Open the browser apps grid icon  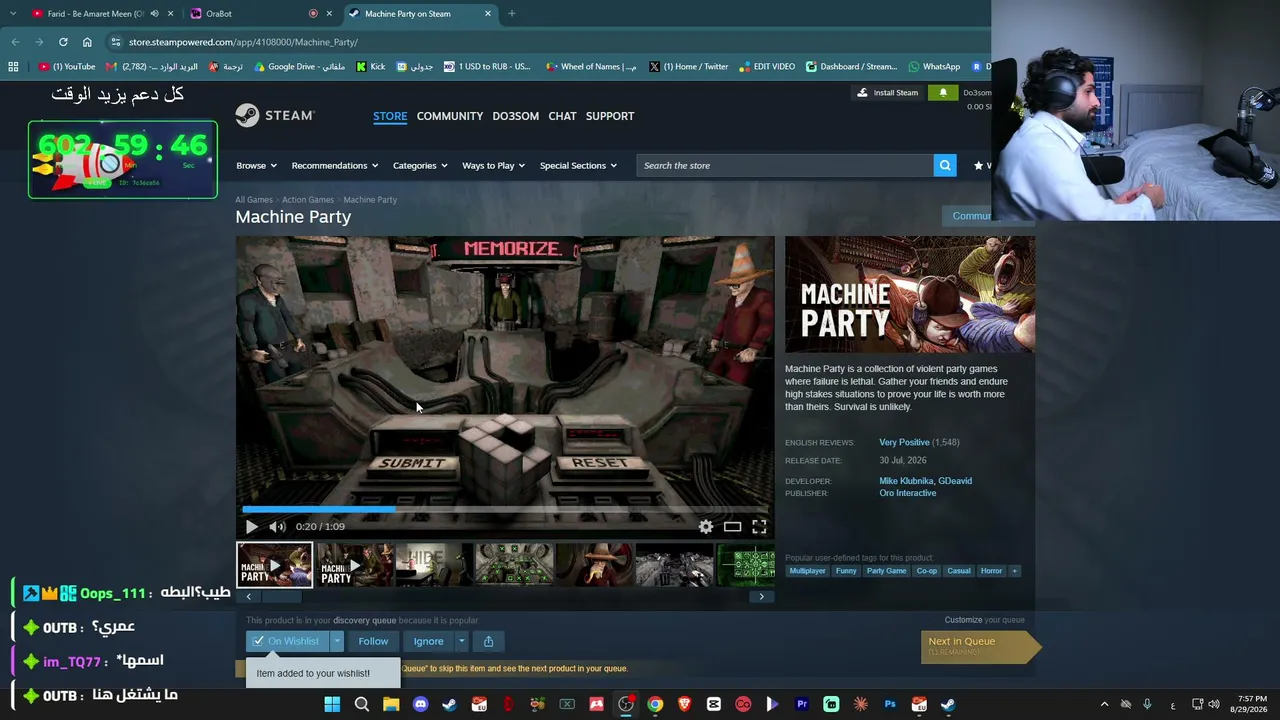coord(13,67)
